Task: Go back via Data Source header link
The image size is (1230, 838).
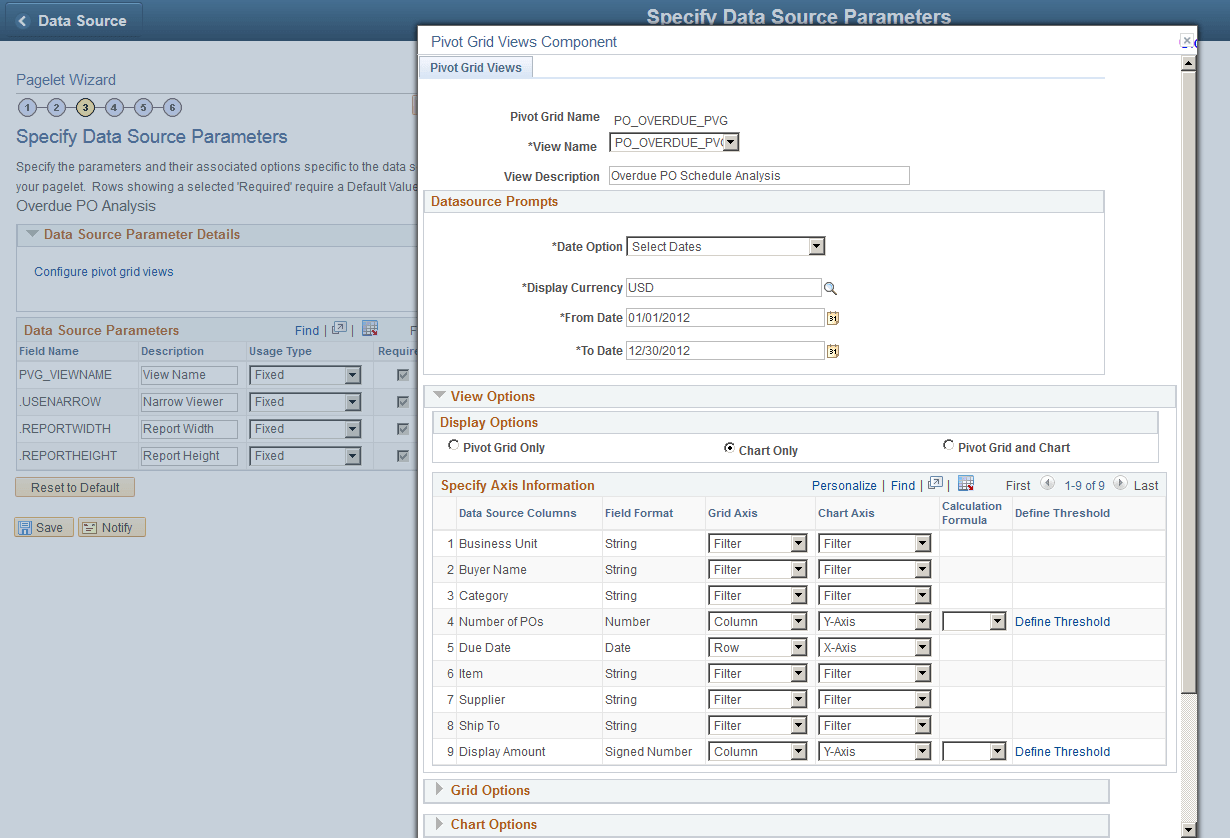Action: (74, 20)
